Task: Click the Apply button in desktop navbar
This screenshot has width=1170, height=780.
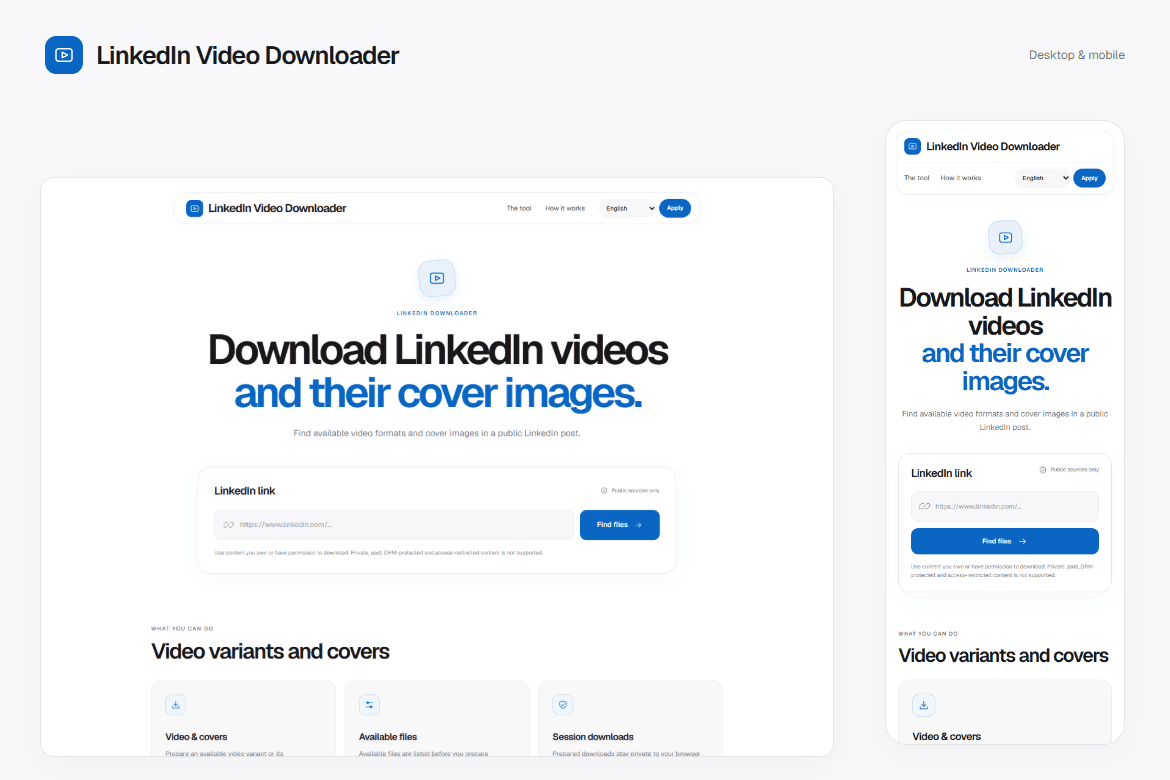Action: [675, 208]
